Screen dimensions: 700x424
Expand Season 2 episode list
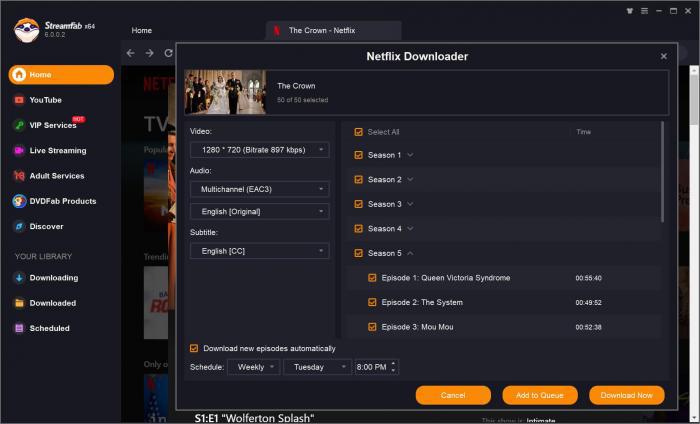pyautogui.click(x=410, y=179)
